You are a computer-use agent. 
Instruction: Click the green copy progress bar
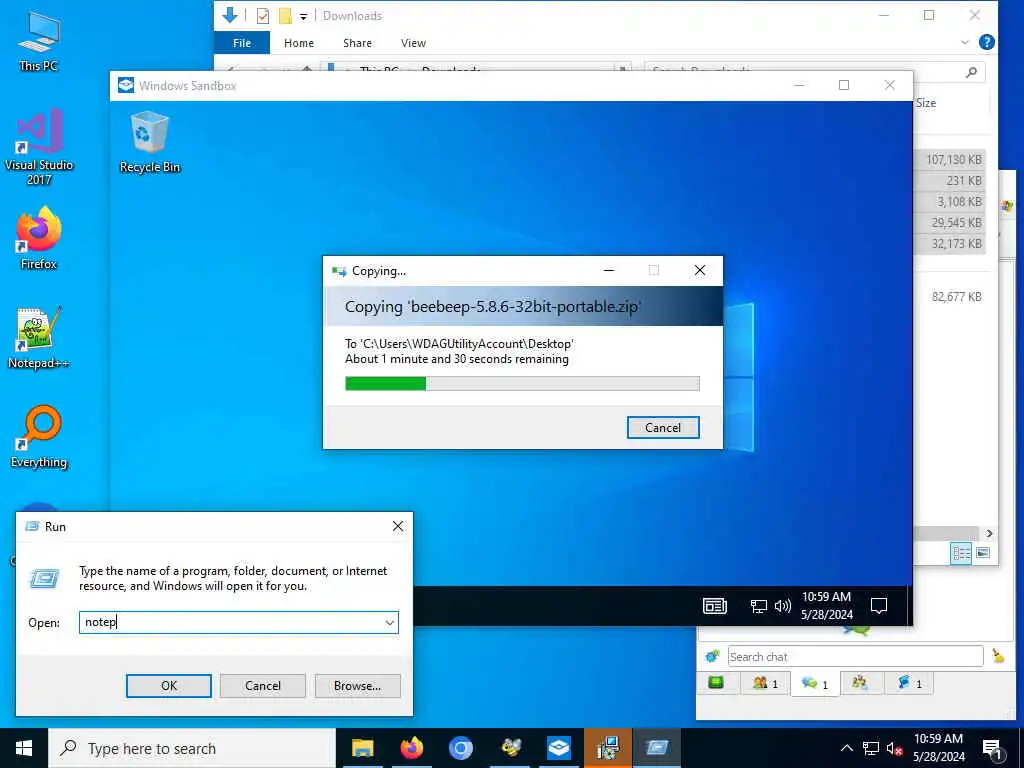(522, 383)
